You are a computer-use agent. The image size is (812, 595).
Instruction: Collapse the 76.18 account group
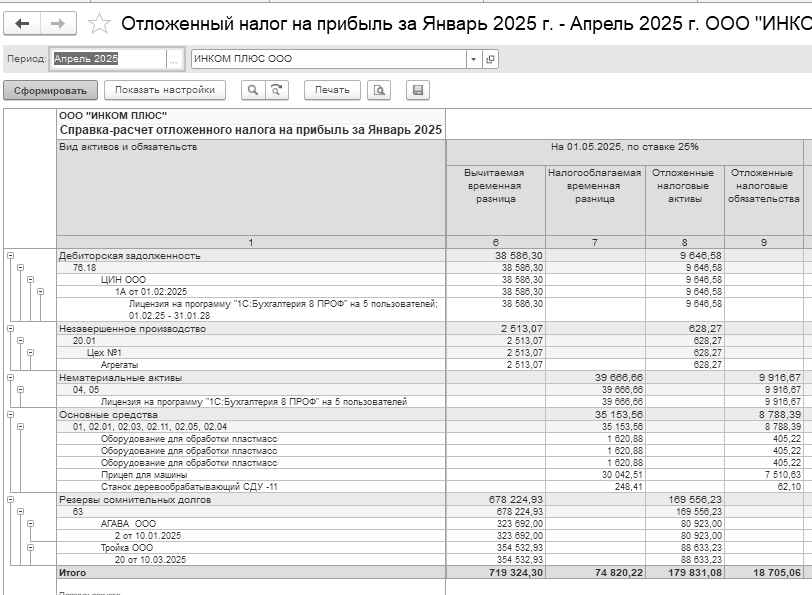(x=20, y=268)
